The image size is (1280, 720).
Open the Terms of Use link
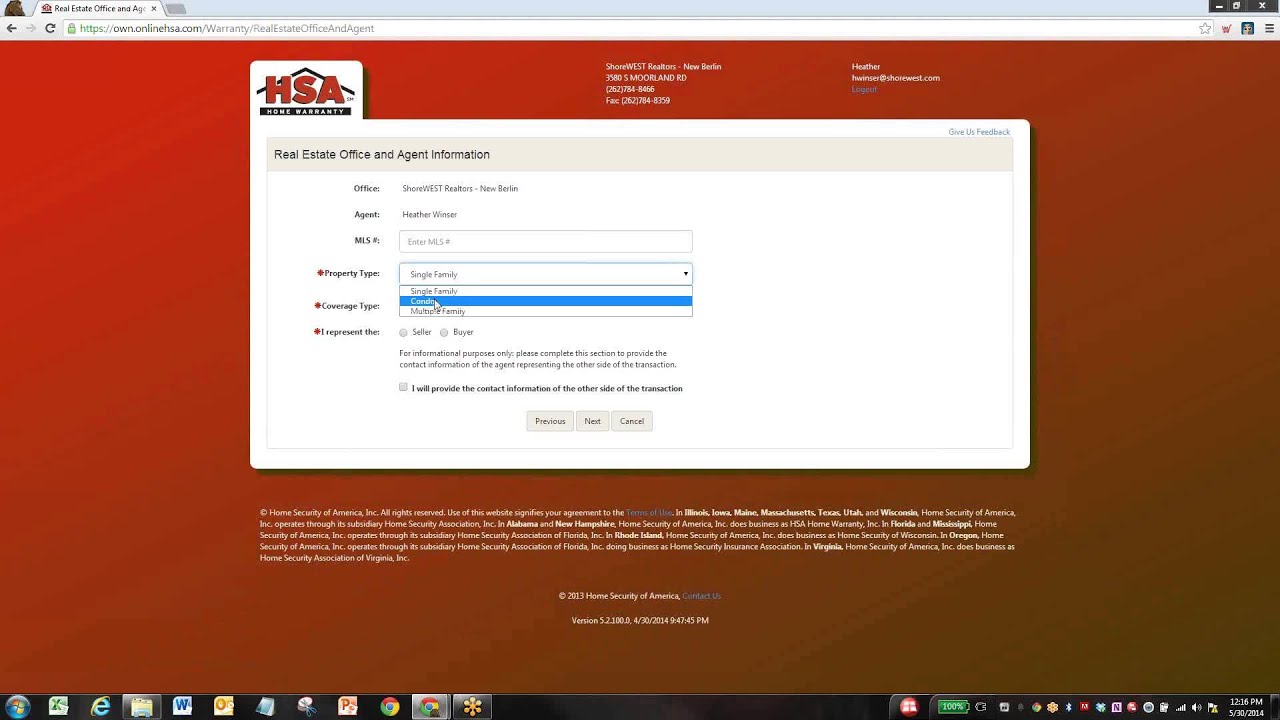pos(649,512)
